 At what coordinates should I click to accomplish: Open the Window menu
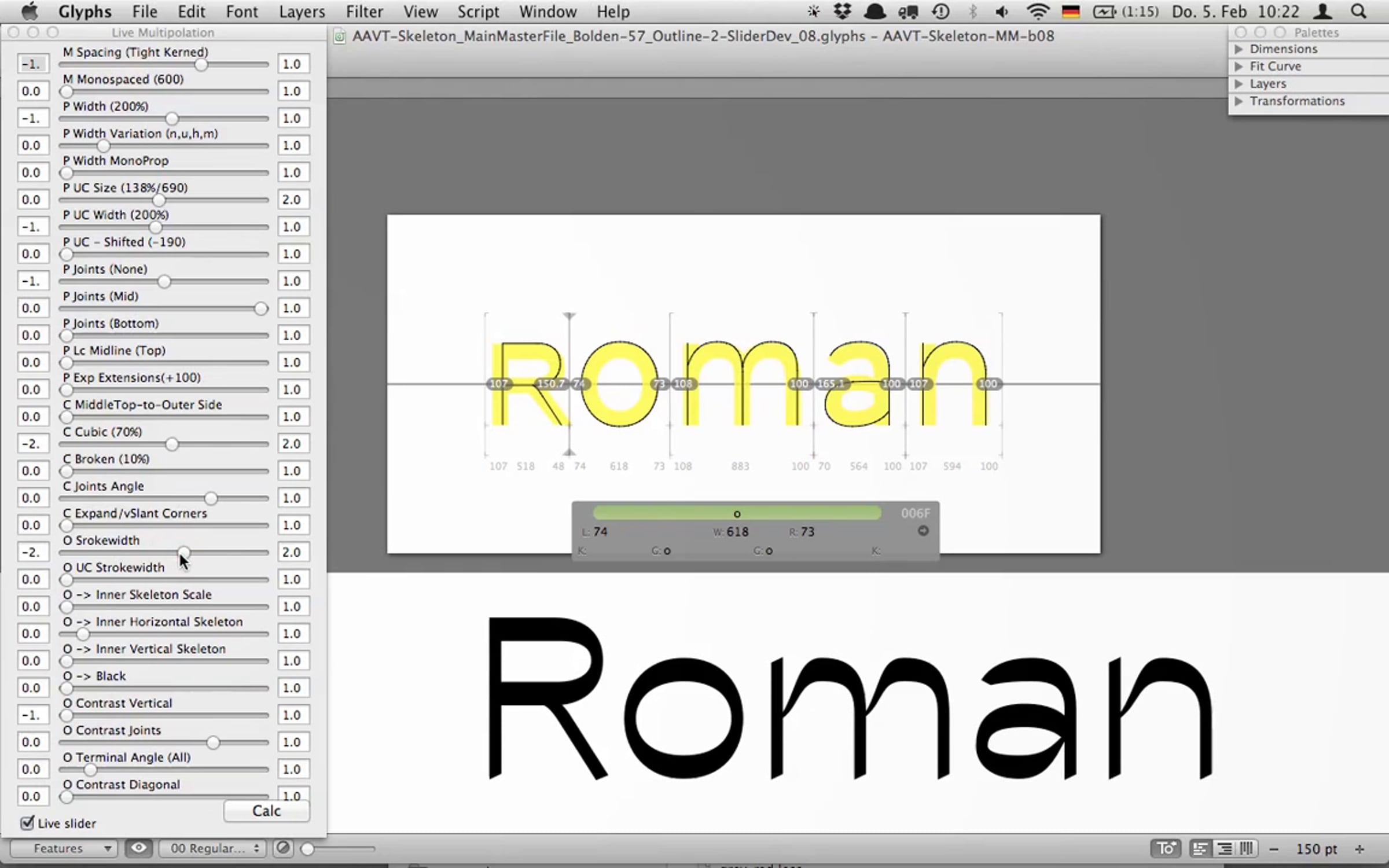(x=547, y=12)
